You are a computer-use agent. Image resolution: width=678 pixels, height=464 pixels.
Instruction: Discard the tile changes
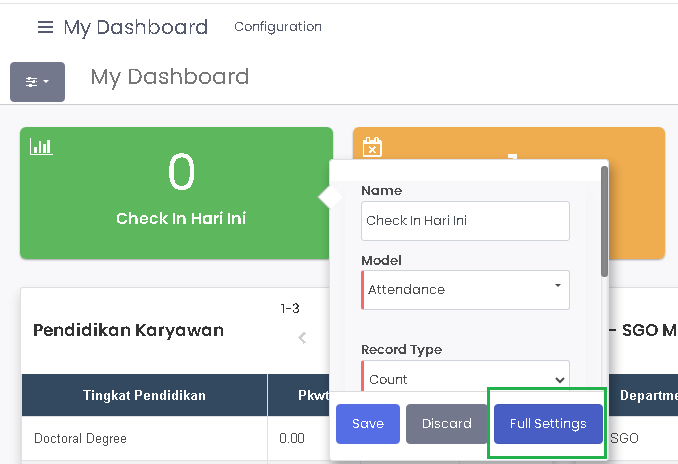(446, 424)
